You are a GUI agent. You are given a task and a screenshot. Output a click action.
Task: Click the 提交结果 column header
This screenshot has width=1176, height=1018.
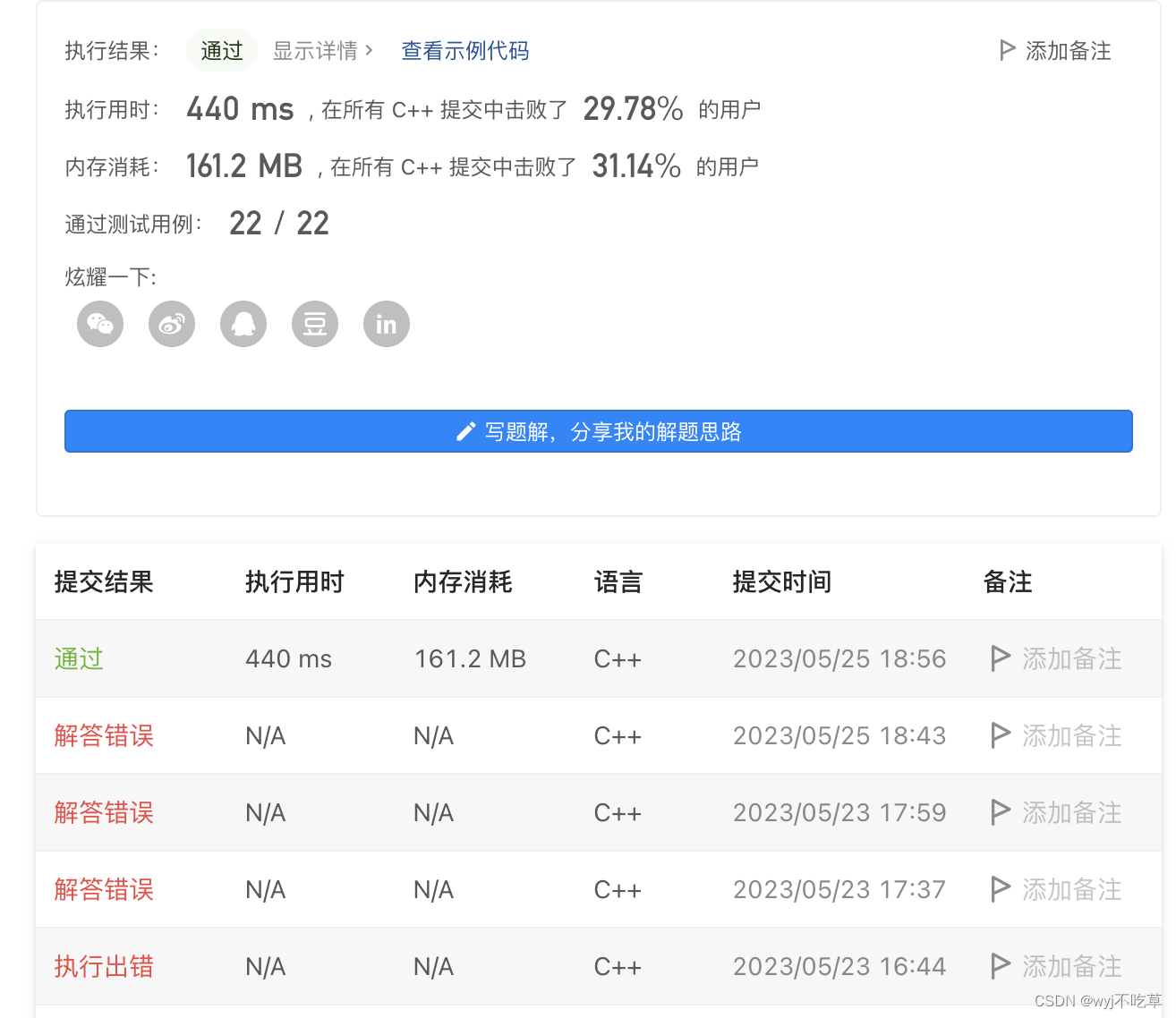coord(104,582)
